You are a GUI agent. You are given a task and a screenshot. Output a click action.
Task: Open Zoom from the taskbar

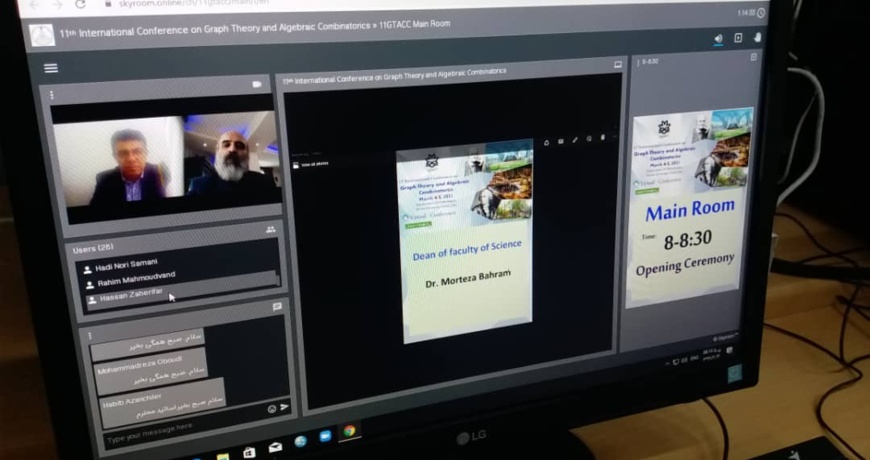pos(326,436)
